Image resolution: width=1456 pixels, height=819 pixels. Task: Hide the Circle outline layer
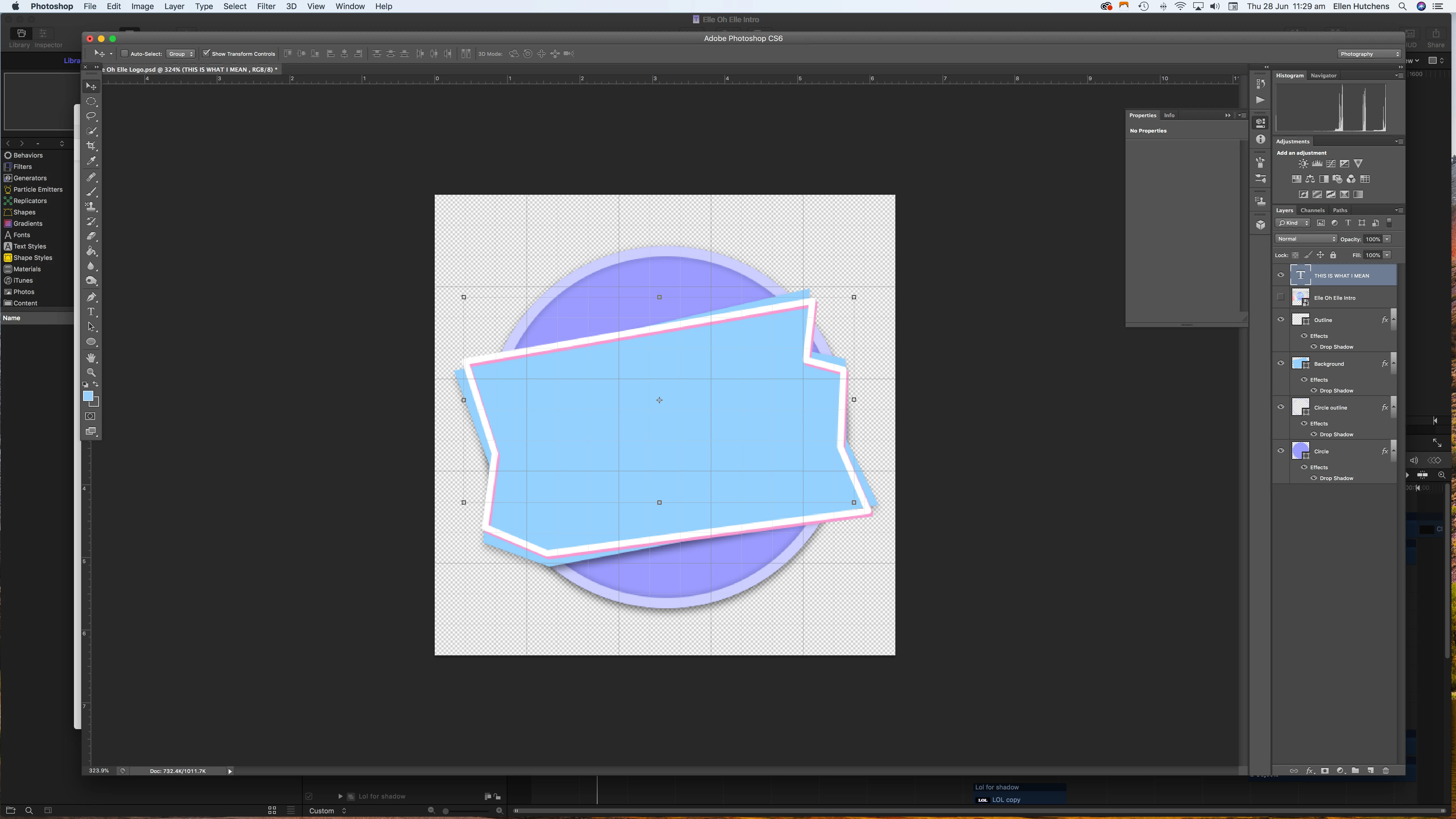[1281, 407]
